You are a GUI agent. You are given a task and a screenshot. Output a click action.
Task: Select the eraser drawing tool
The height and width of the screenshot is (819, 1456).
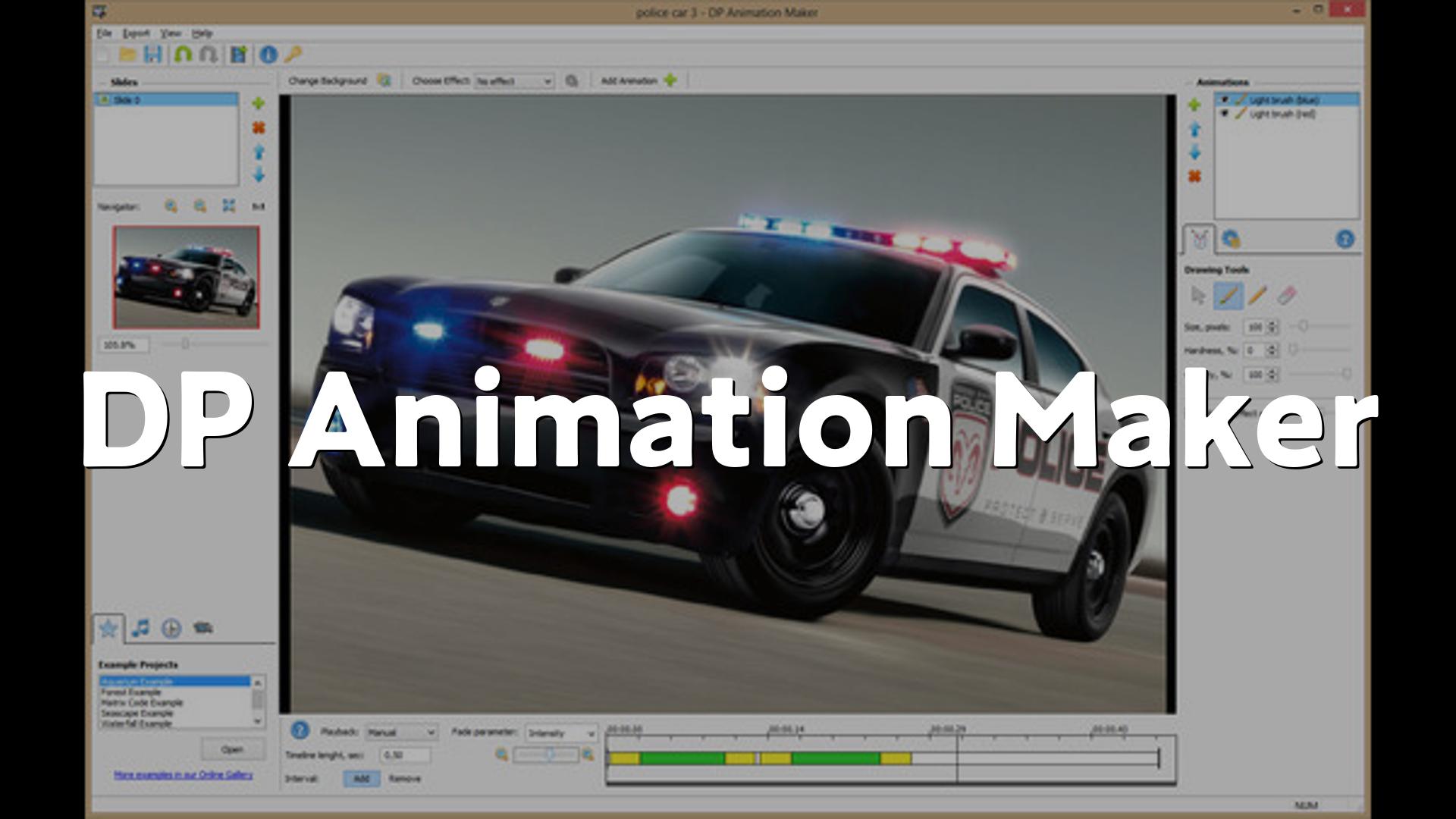[1287, 295]
